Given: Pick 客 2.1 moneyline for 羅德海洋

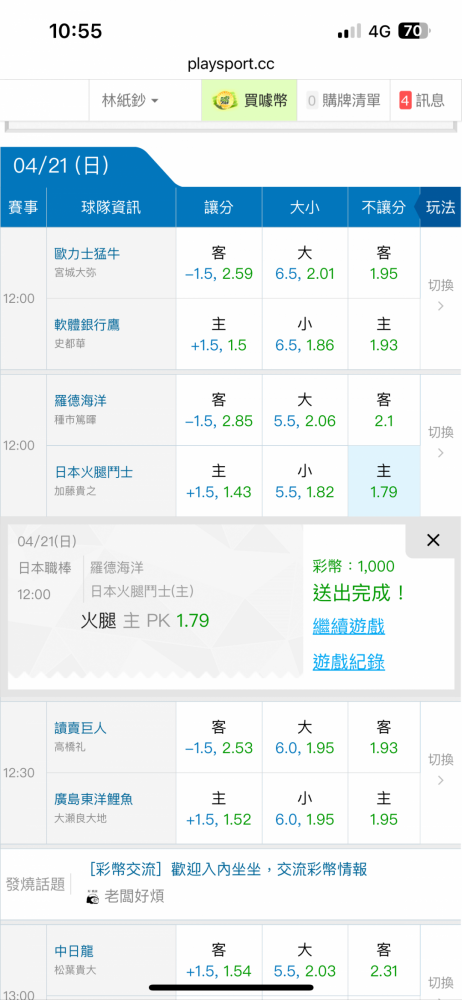Looking at the screenshot, I should tap(384, 411).
